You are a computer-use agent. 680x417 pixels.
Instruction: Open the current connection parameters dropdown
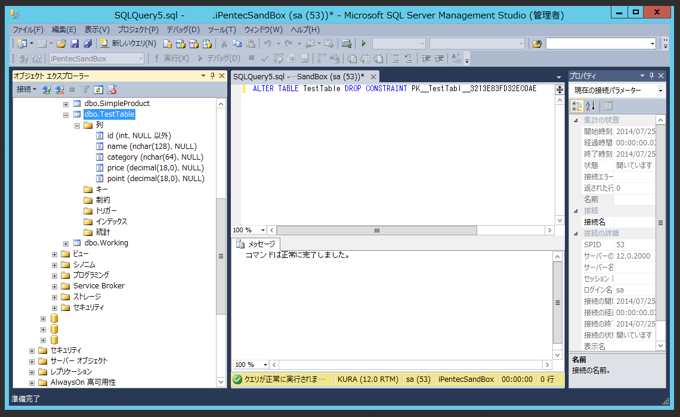tap(660, 91)
